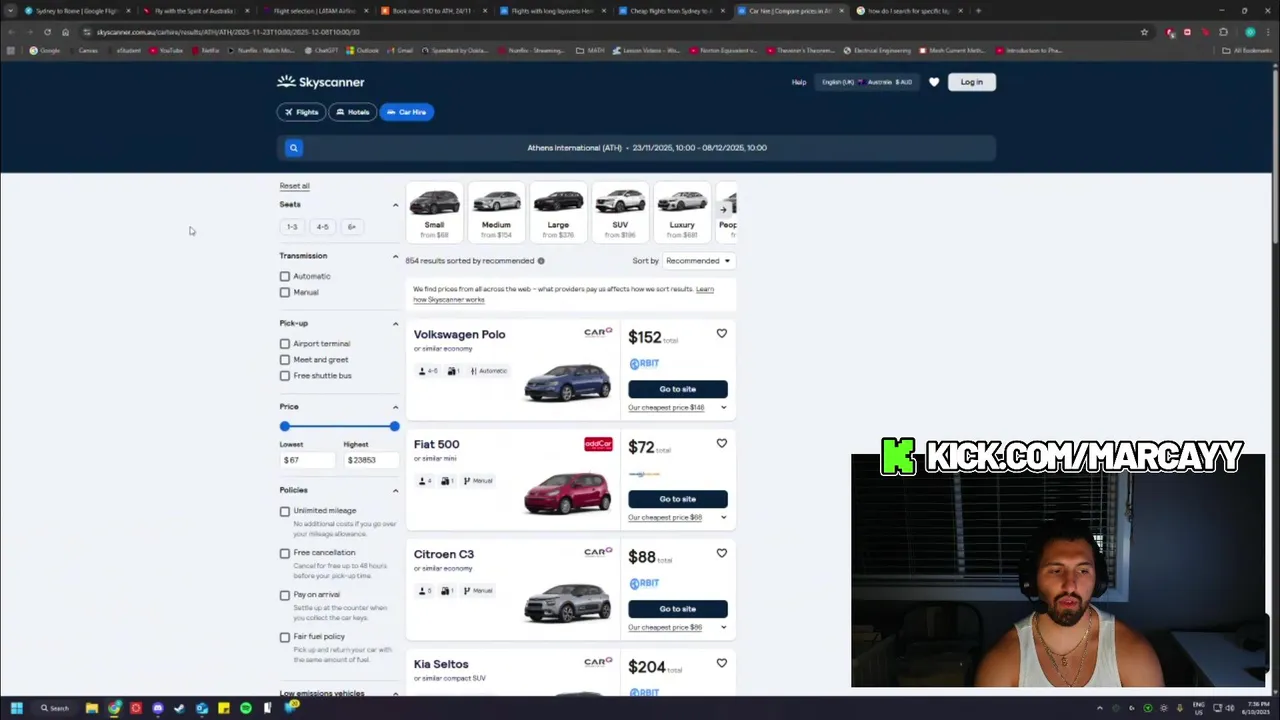The height and width of the screenshot is (720, 1280).
Task: Open the ChatGPT bookmark
Action: click(321, 50)
